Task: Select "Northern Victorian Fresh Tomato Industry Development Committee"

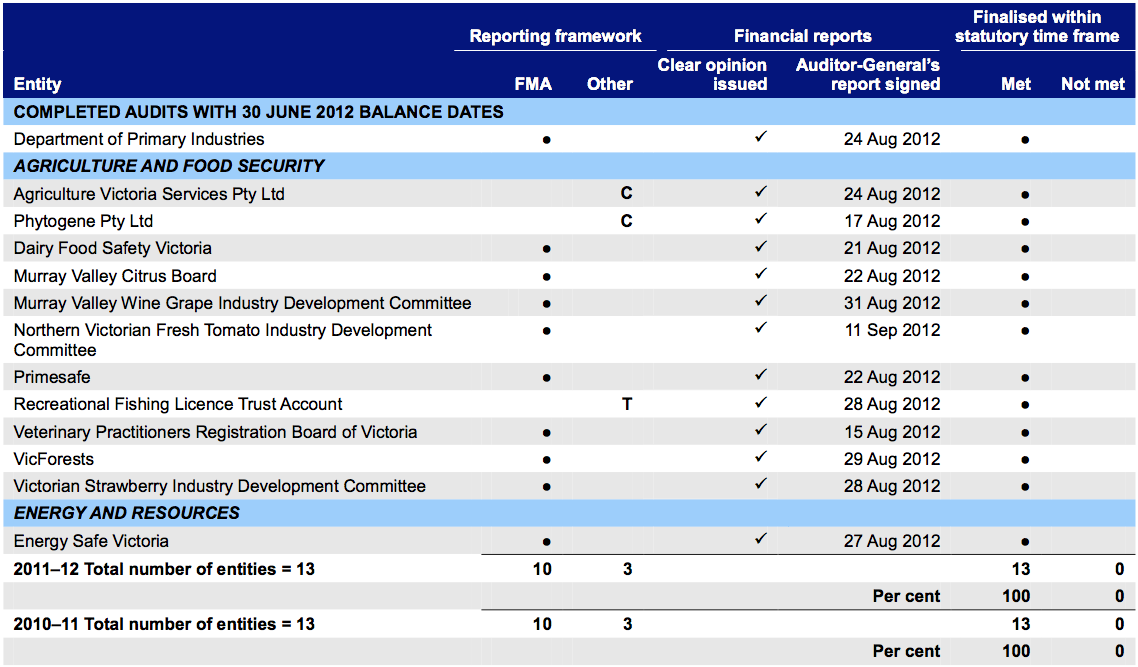Action: (x=223, y=340)
